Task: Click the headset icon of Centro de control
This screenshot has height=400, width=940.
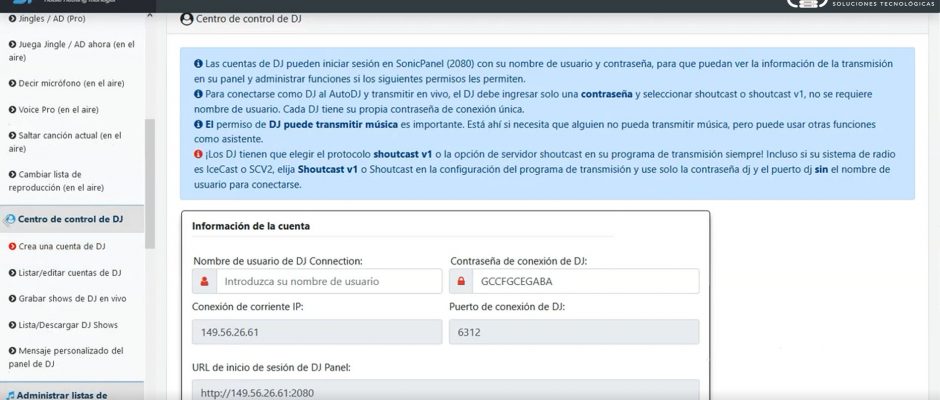Action: [10, 219]
